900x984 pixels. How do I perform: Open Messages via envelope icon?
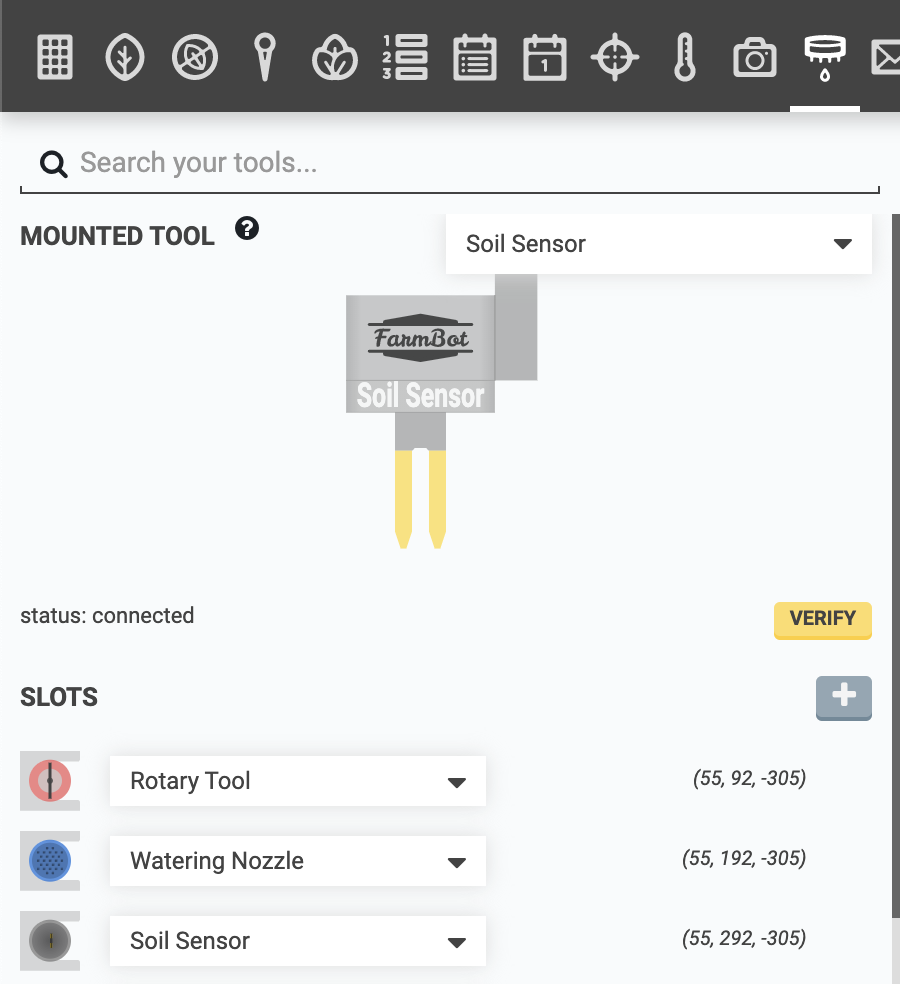point(888,57)
